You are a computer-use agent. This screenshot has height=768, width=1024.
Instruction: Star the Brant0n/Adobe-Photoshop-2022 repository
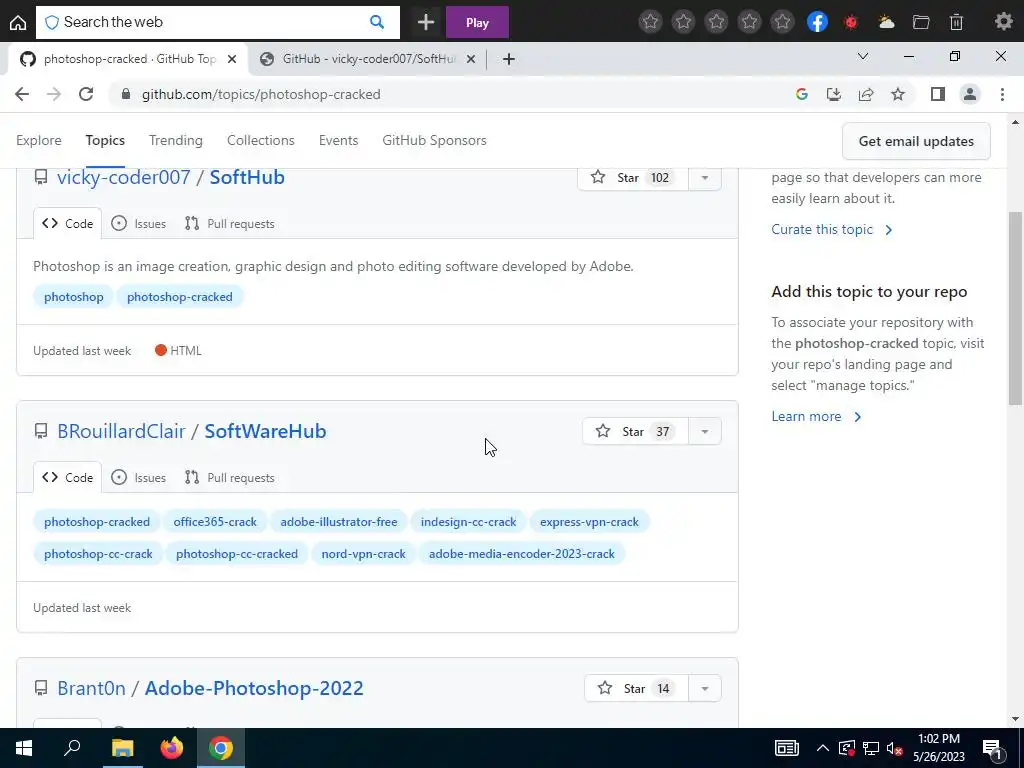tap(637, 688)
